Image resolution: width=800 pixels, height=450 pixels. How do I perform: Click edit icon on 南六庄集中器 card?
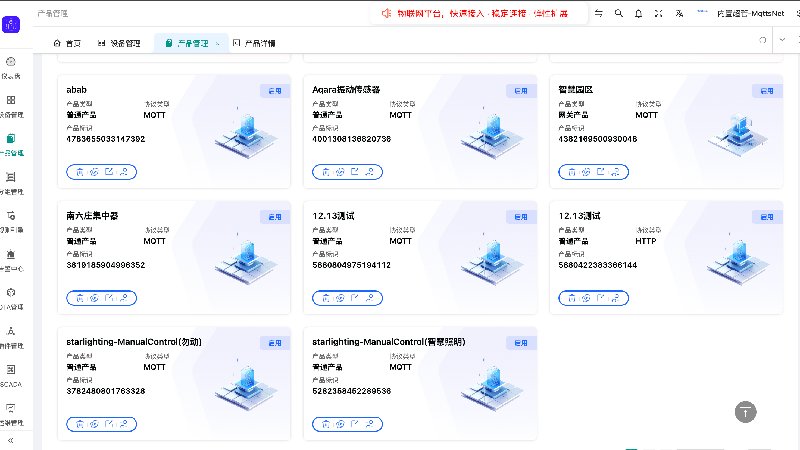click(109, 298)
